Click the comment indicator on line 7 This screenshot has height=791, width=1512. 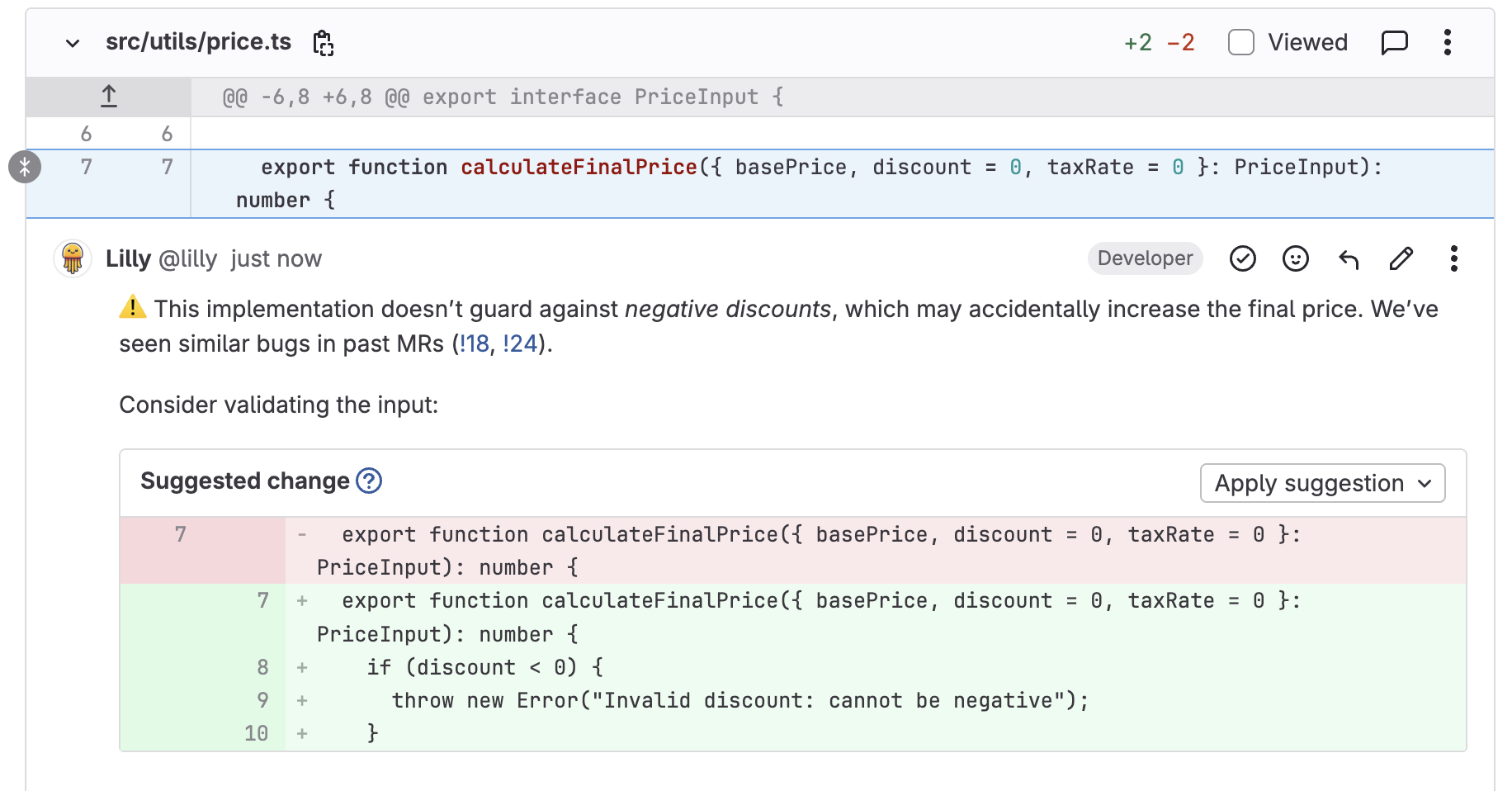coord(25,166)
